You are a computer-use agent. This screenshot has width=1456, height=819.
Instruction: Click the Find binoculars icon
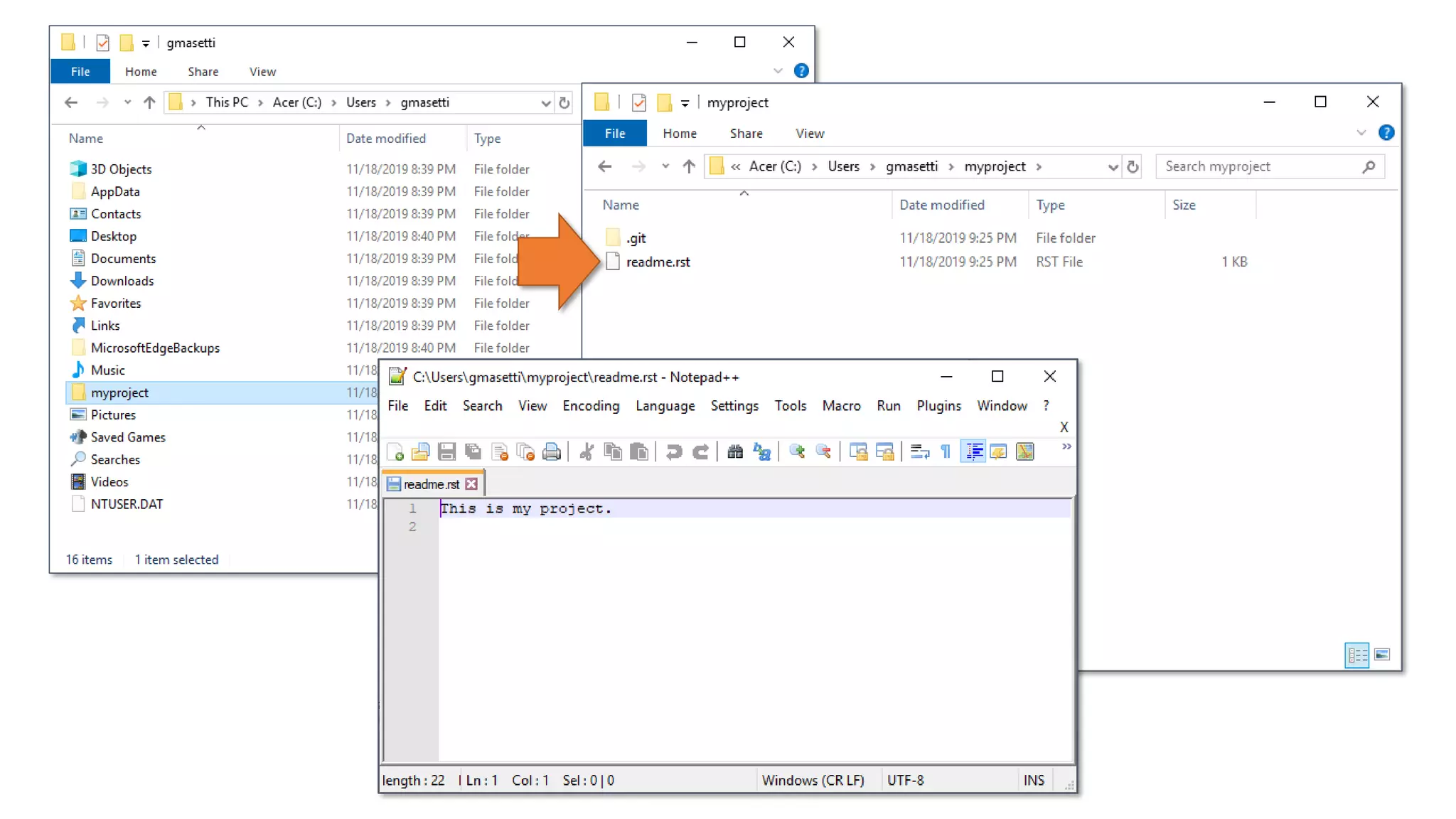click(735, 451)
